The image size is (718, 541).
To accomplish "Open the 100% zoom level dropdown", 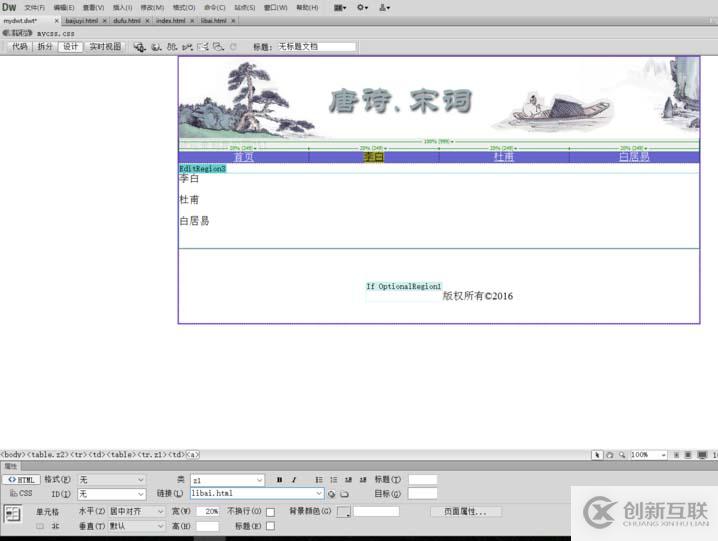I will click(x=648, y=455).
